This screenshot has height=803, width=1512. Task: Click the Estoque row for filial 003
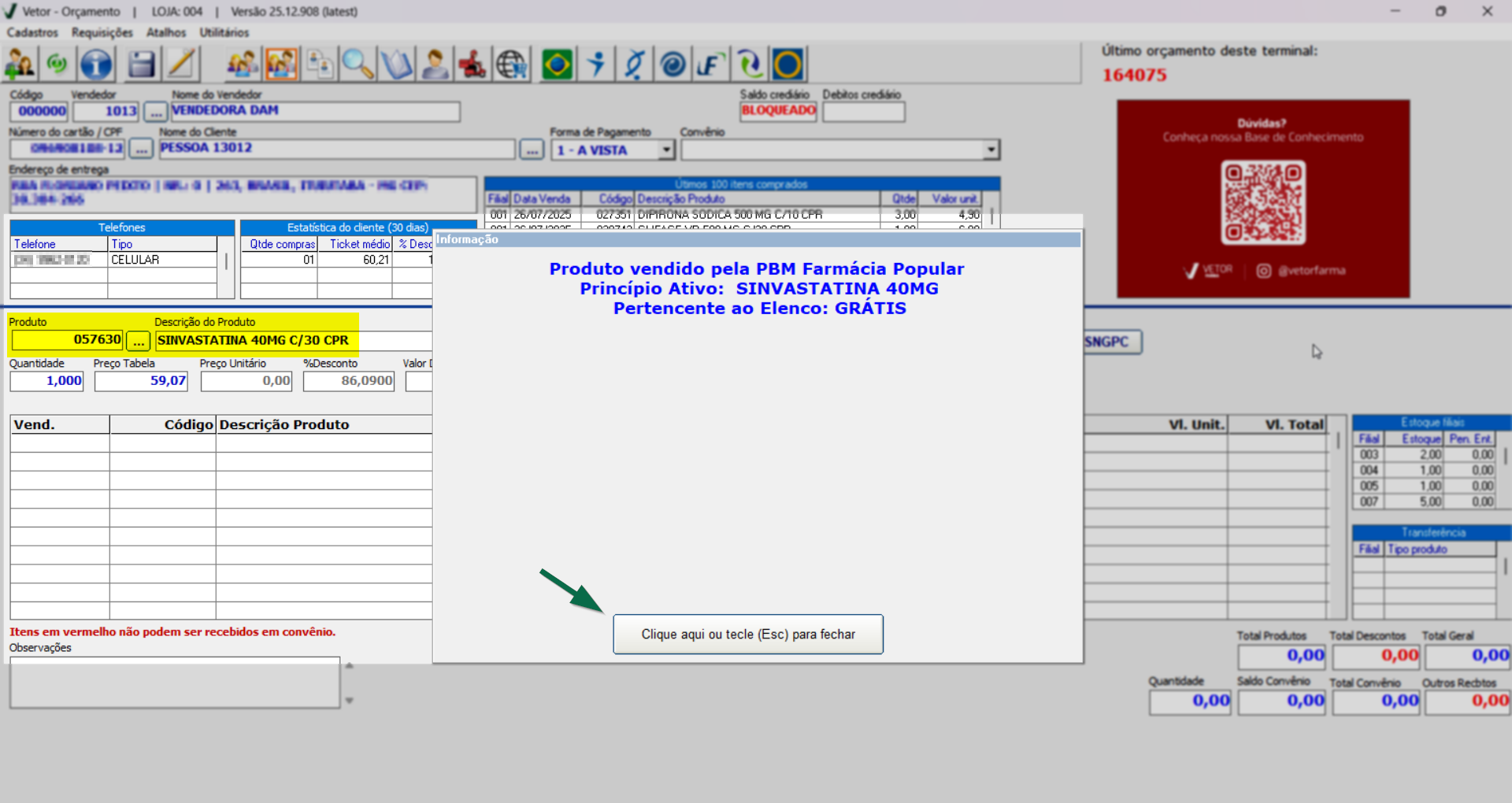1424,454
